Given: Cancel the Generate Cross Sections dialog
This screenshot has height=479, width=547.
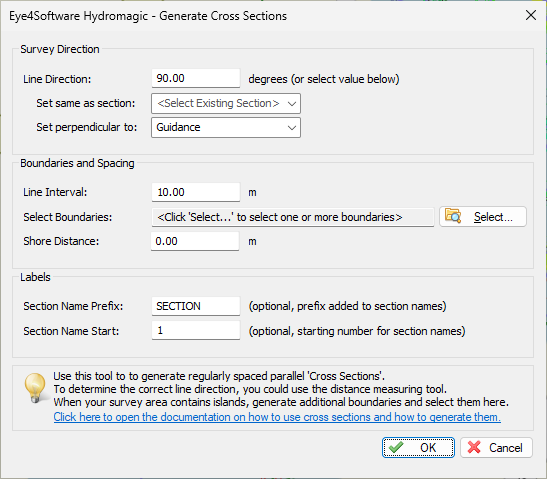Looking at the screenshot, I should click(496, 447).
